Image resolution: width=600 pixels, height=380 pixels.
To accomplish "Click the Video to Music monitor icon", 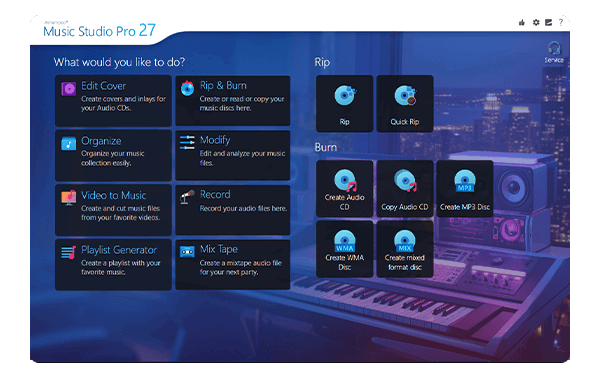I will [68, 197].
